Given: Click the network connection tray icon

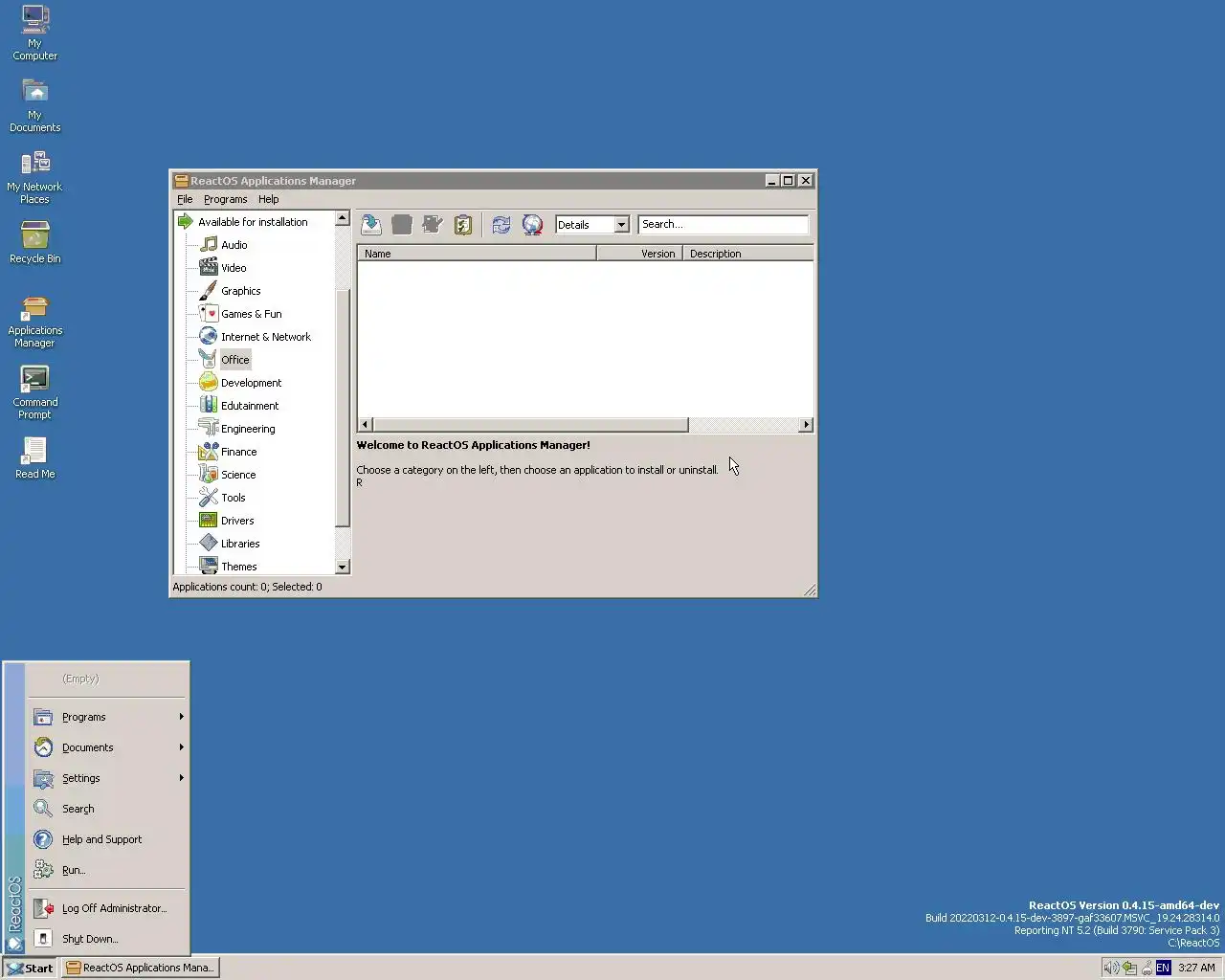Looking at the screenshot, I should coord(1129,968).
